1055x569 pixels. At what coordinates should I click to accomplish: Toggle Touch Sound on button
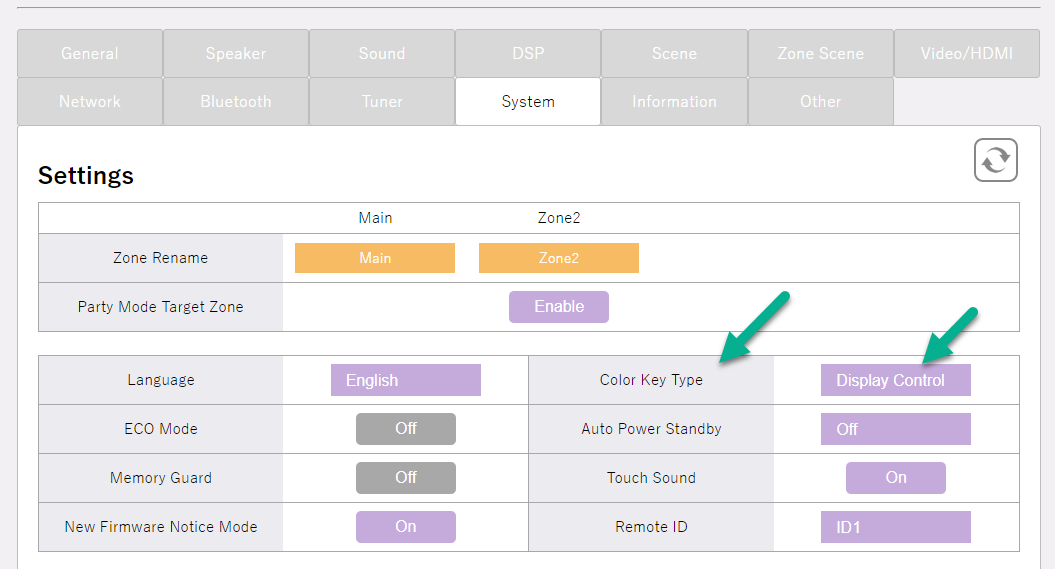[x=895, y=478]
